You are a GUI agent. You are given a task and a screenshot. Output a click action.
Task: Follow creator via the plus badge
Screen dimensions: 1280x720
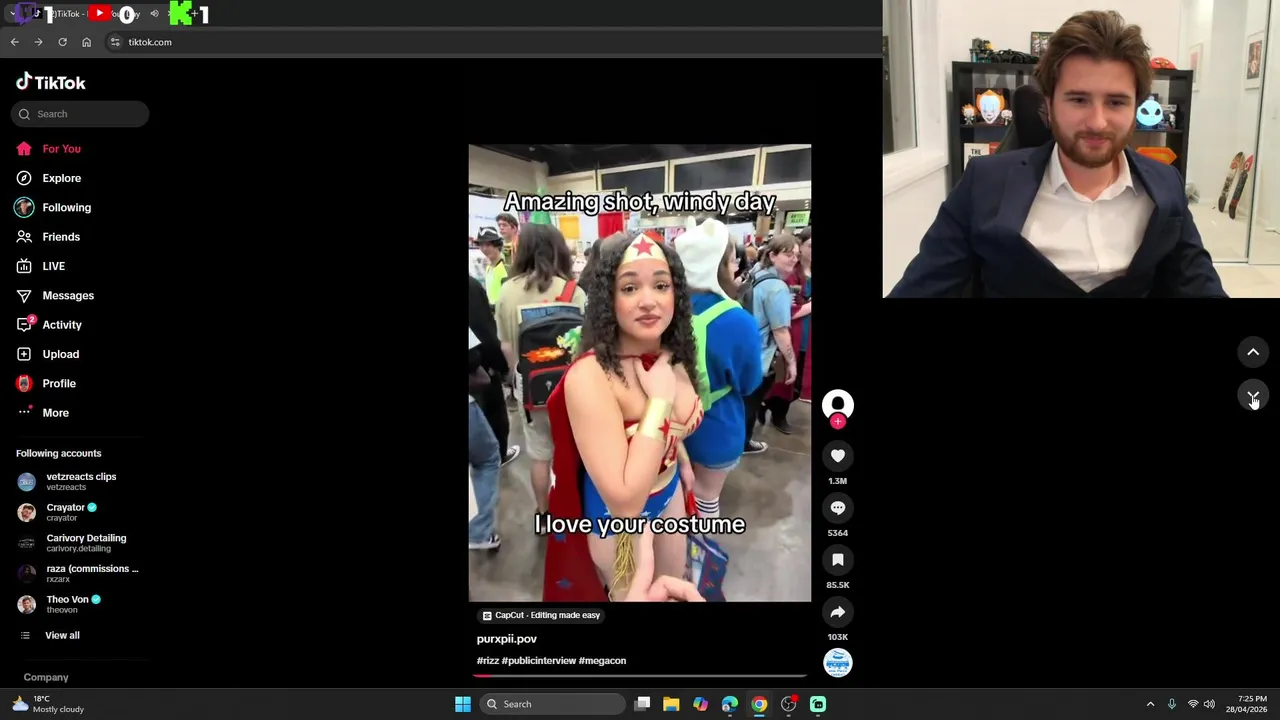838,422
